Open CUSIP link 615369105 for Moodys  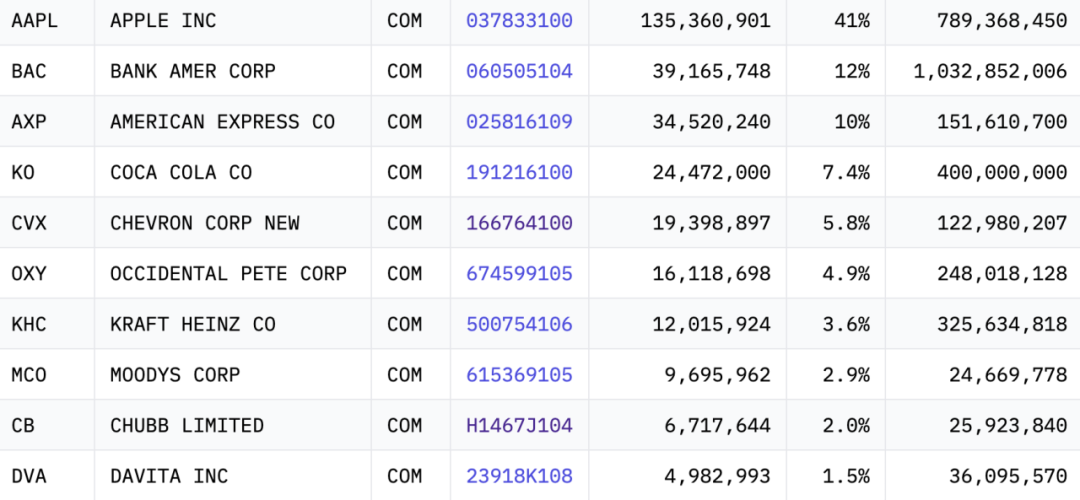pyautogui.click(x=519, y=375)
